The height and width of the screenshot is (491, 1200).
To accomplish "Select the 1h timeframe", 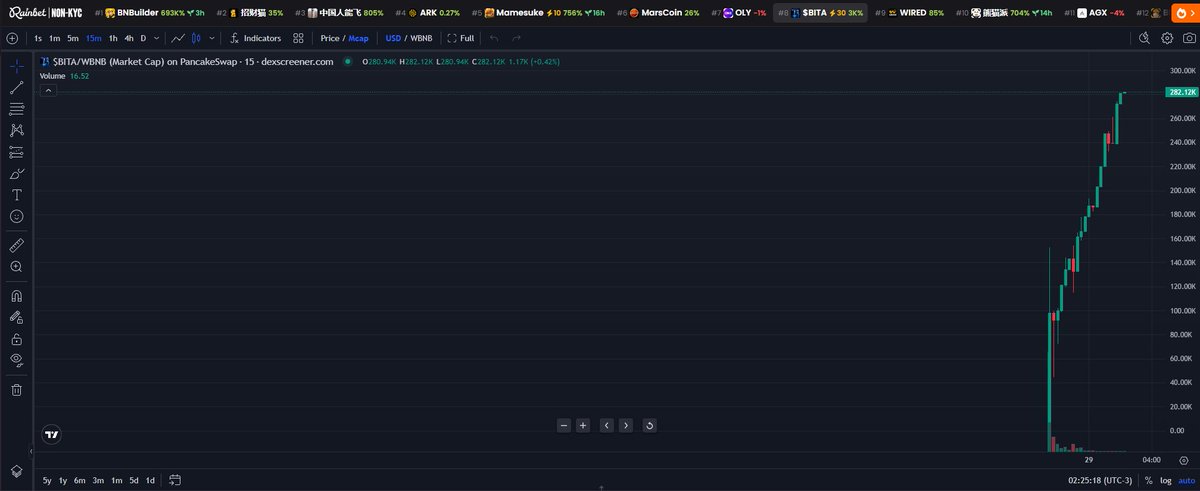I will click(113, 38).
